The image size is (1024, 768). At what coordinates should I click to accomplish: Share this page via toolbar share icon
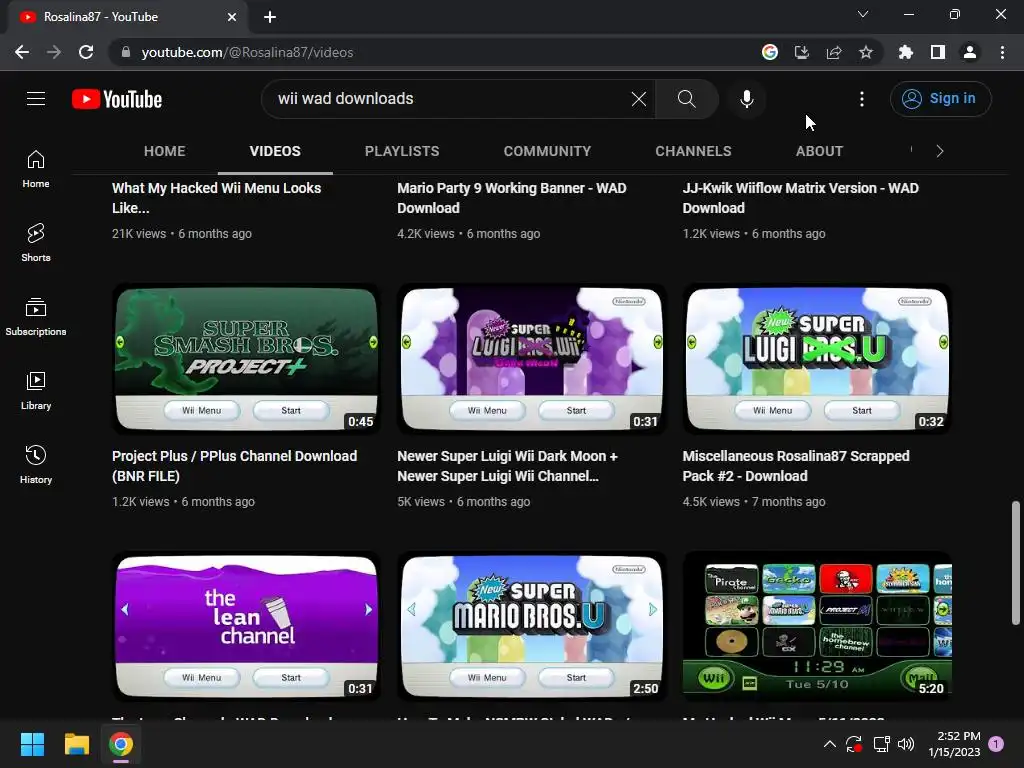[x=833, y=52]
